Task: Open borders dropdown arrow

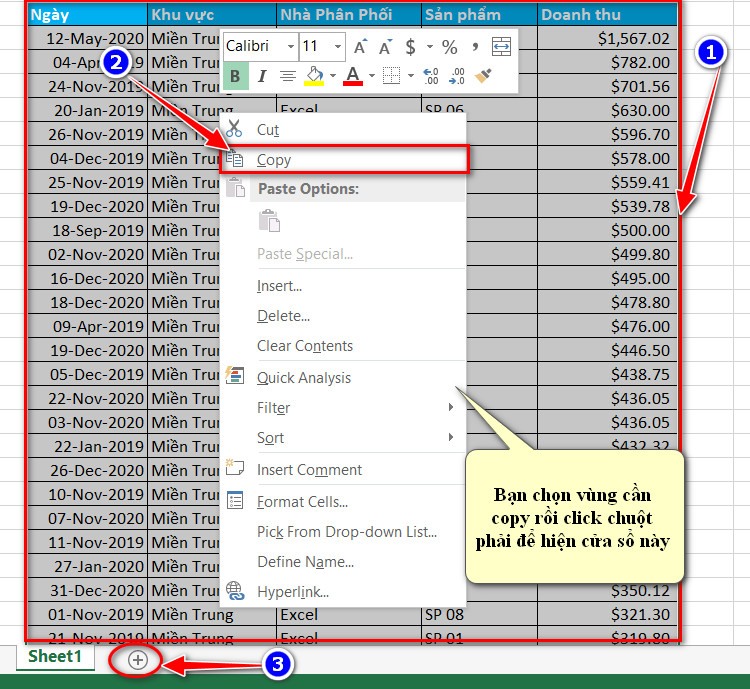Action: click(410, 76)
